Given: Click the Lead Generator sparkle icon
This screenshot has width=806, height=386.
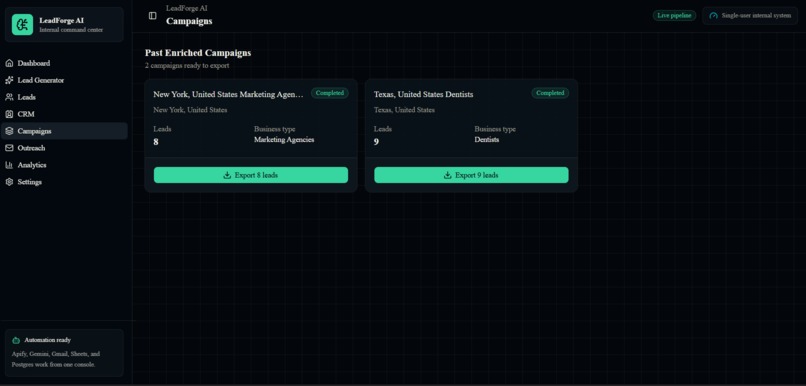Looking at the screenshot, I should (9, 80).
